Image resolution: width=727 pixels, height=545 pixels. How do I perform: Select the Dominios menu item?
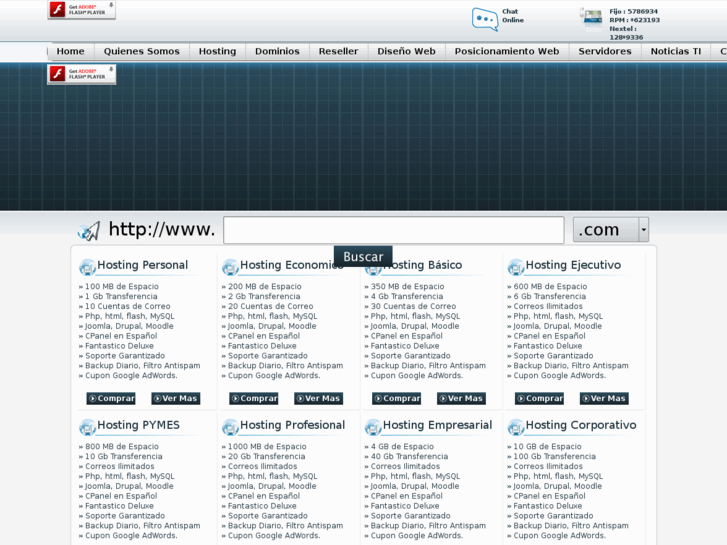(277, 51)
